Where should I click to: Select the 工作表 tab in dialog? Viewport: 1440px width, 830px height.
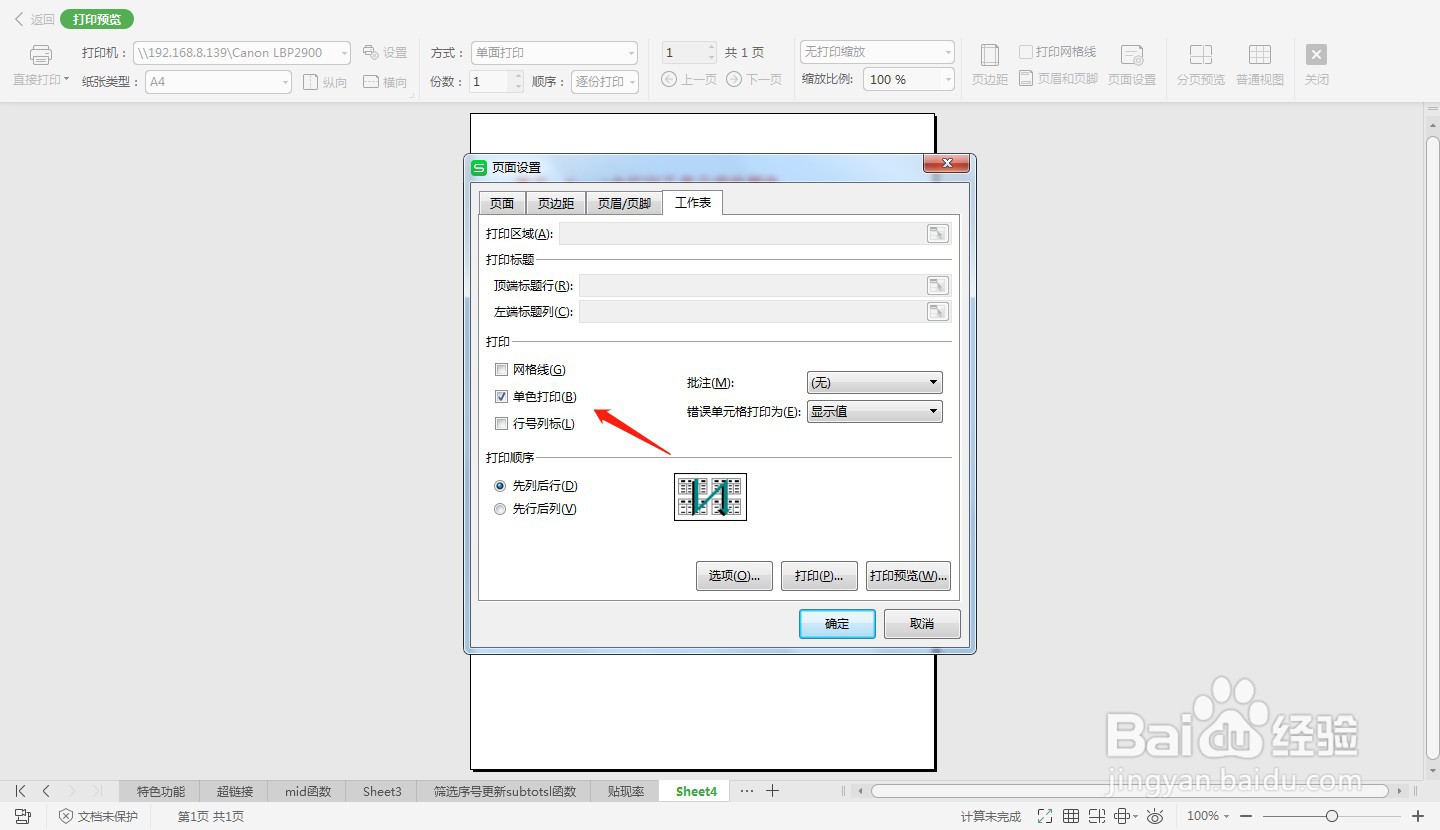coord(693,202)
